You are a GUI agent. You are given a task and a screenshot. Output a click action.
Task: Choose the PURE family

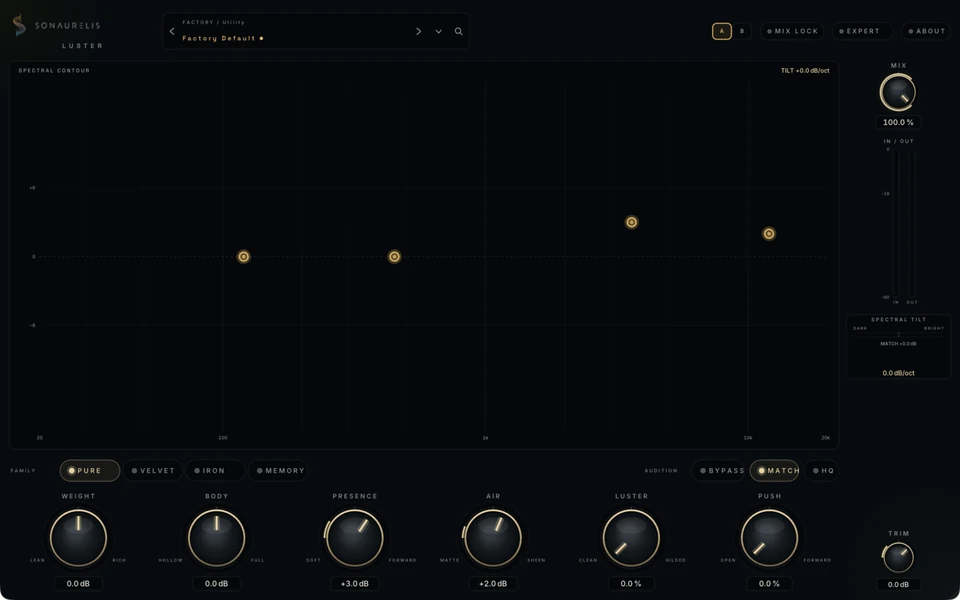pyautogui.click(x=89, y=471)
